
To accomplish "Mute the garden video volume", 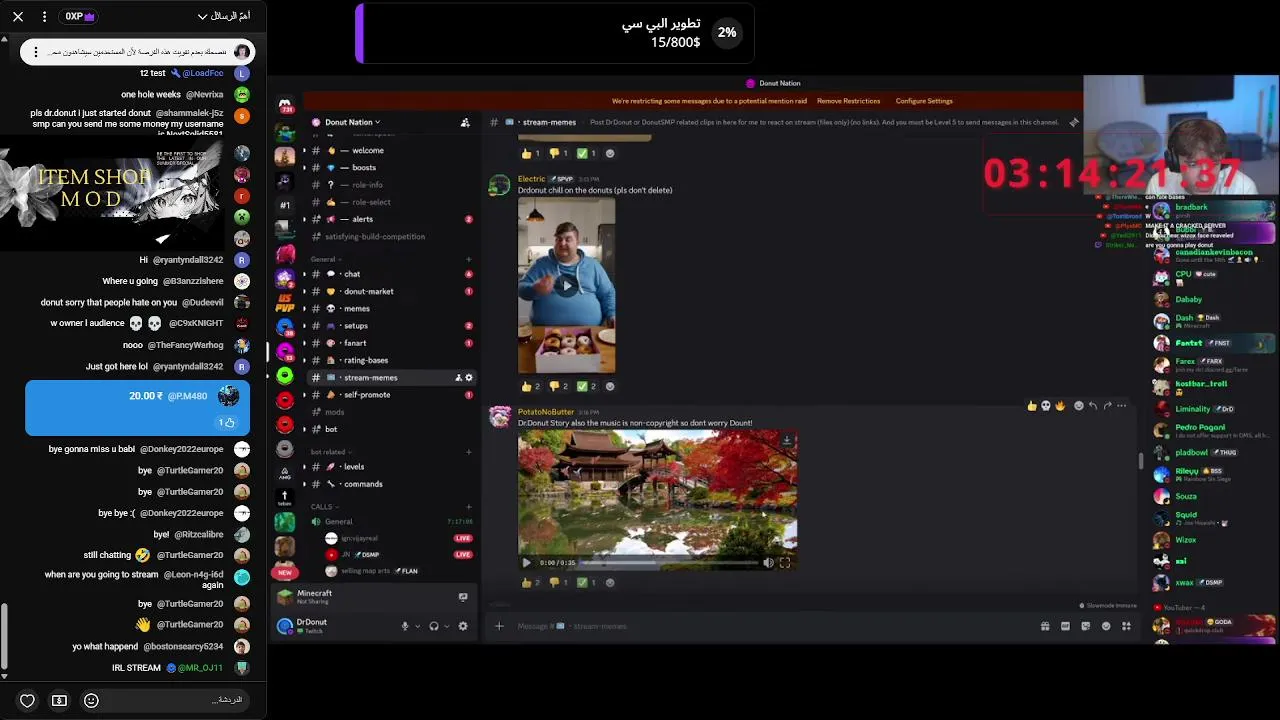I will [x=768, y=563].
